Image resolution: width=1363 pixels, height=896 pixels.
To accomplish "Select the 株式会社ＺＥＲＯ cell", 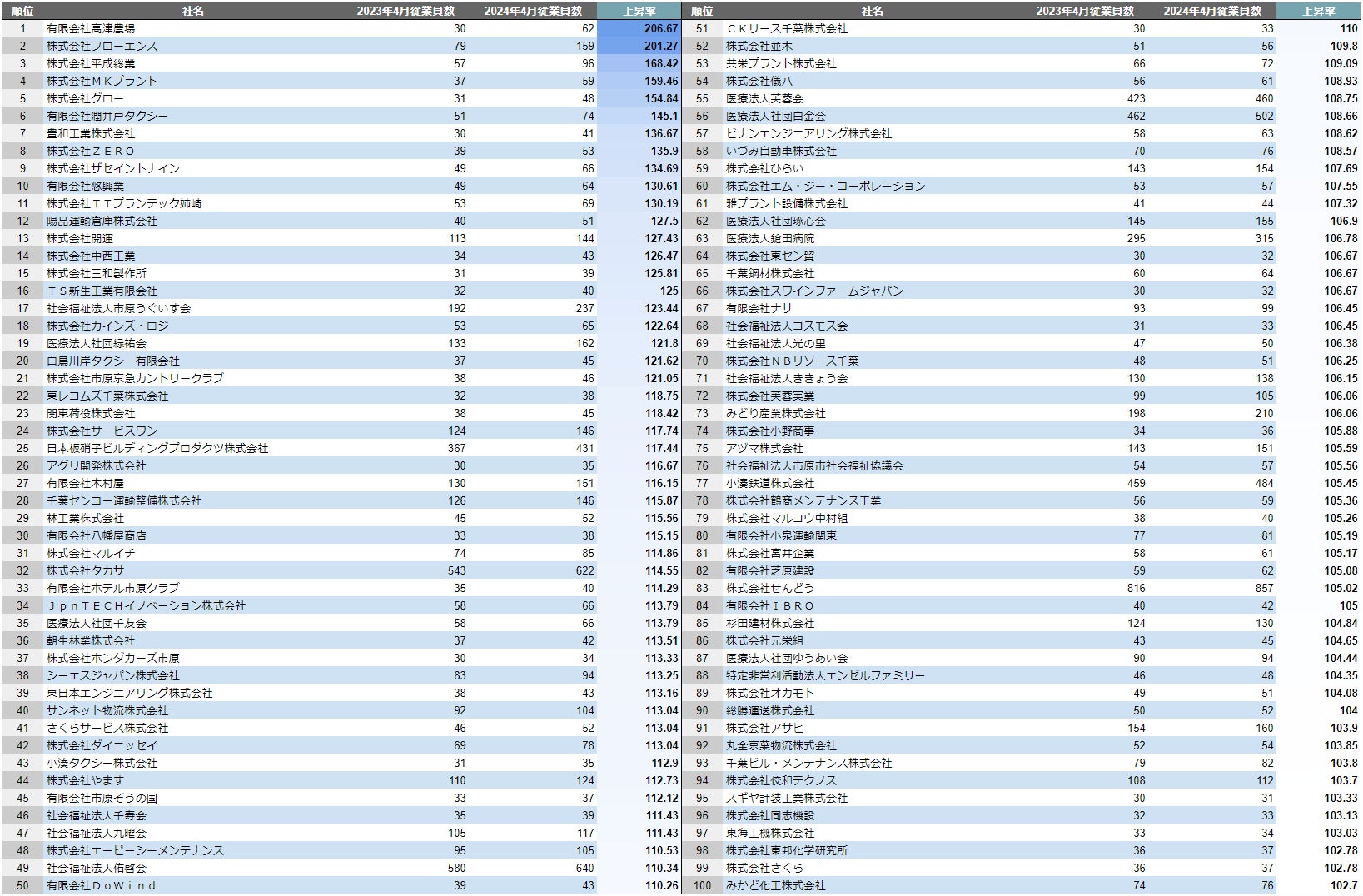I will coord(91,151).
